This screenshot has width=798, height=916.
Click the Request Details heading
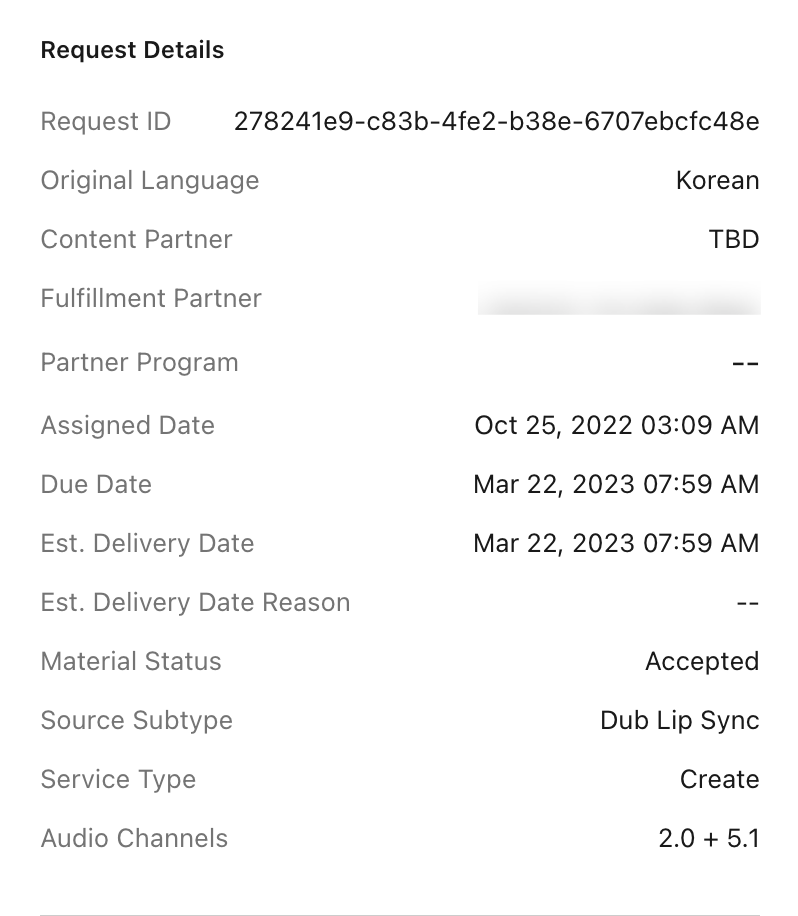tap(133, 50)
